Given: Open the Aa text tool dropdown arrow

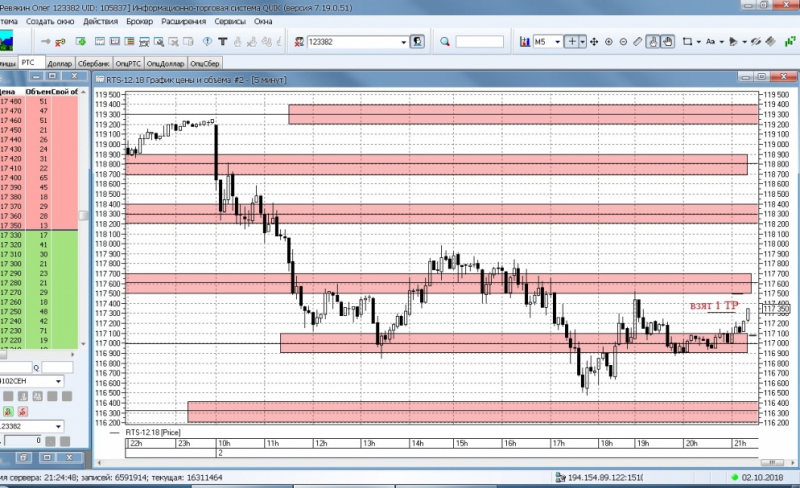Looking at the screenshot, I should coord(721,42).
